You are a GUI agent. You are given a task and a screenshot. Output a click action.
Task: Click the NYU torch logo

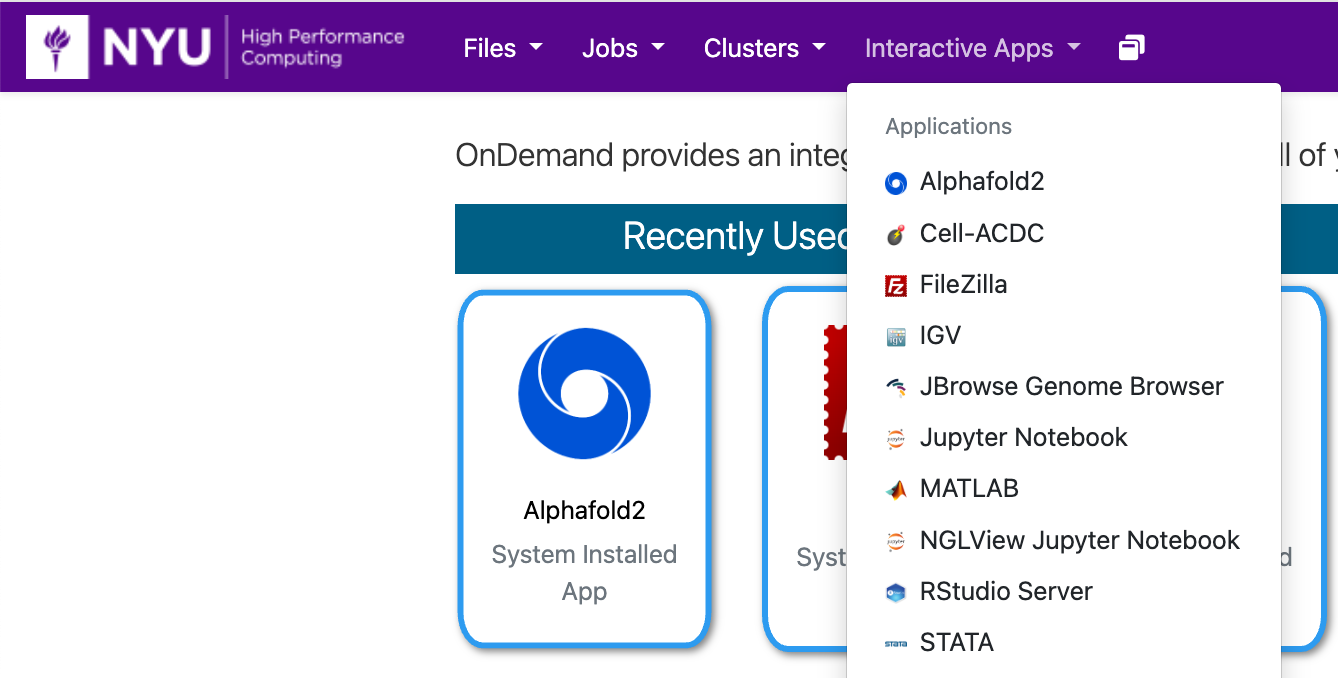pos(57,47)
